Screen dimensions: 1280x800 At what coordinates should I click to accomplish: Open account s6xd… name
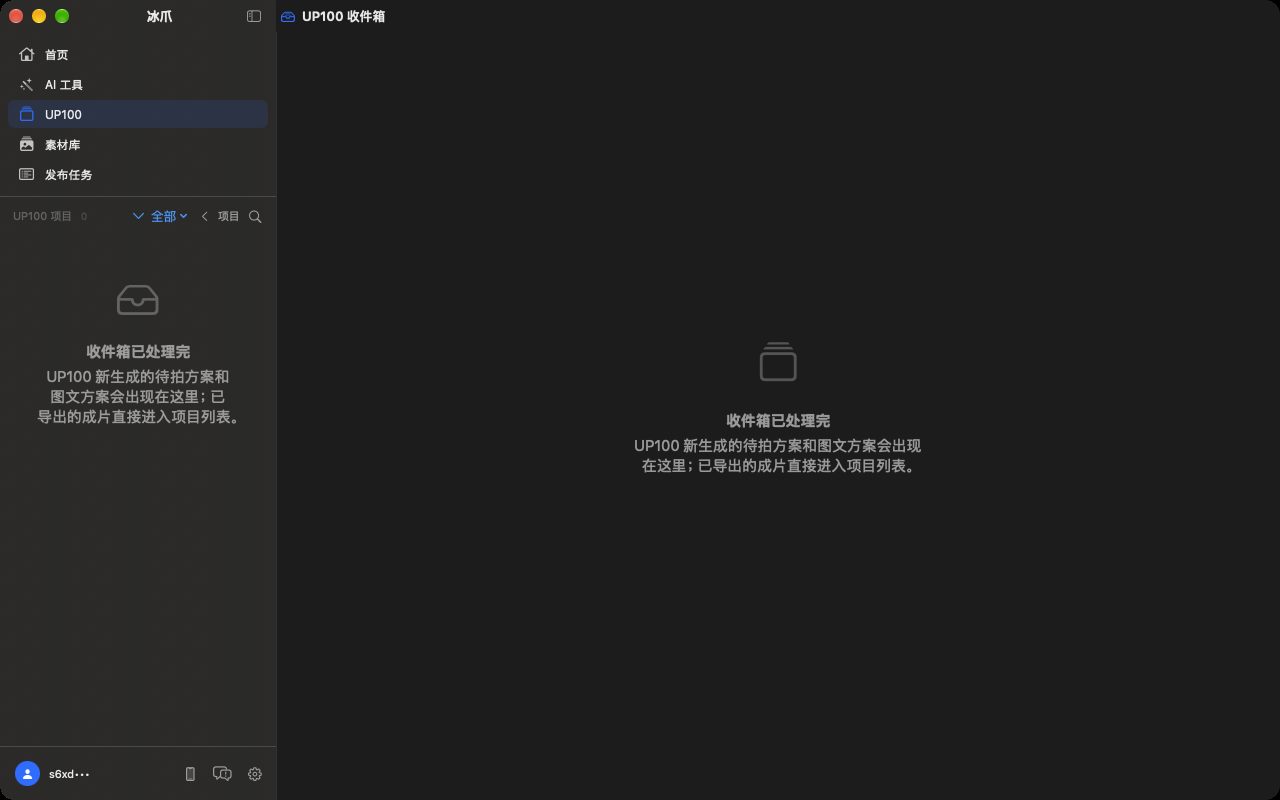coord(69,774)
